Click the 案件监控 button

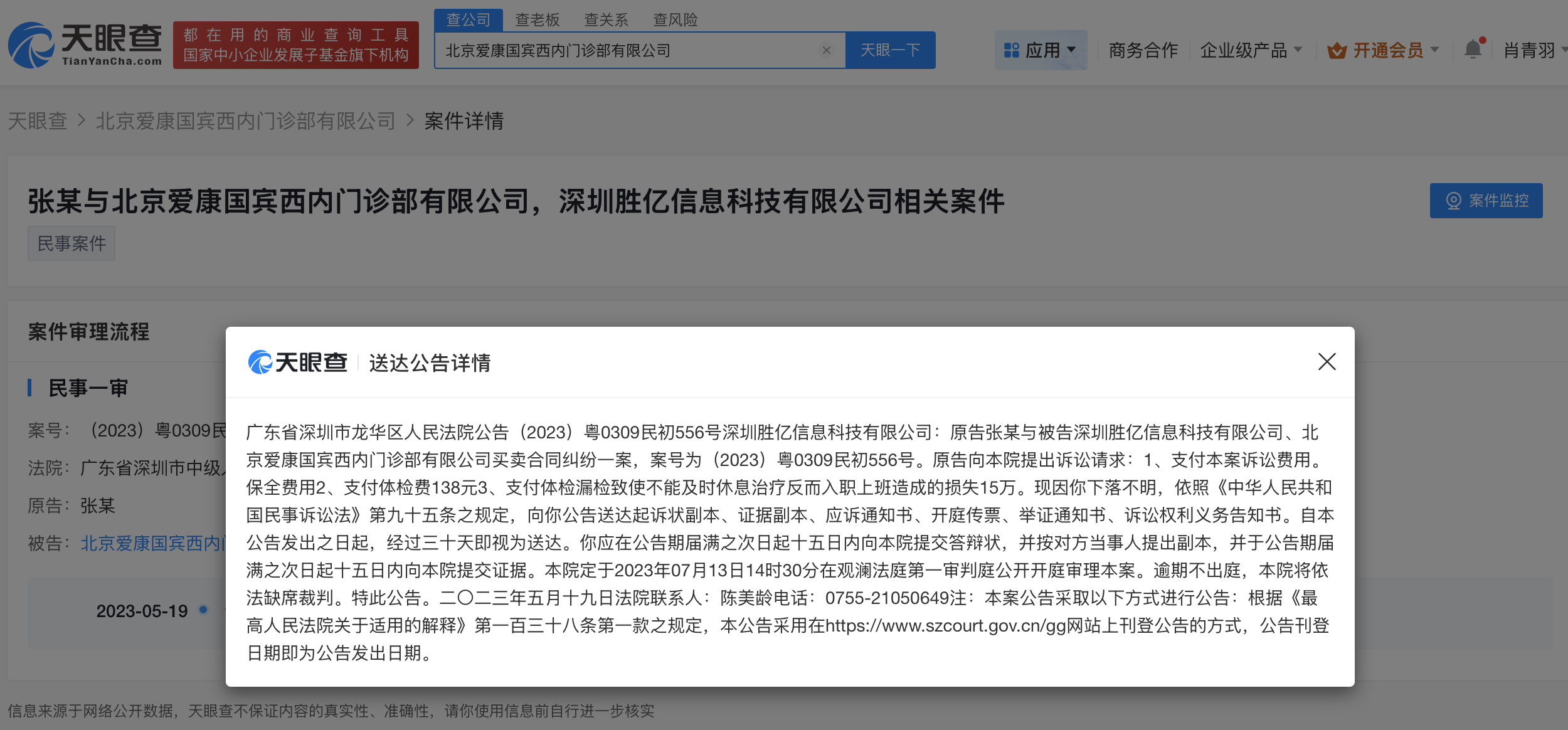click(x=1486, y=201)
